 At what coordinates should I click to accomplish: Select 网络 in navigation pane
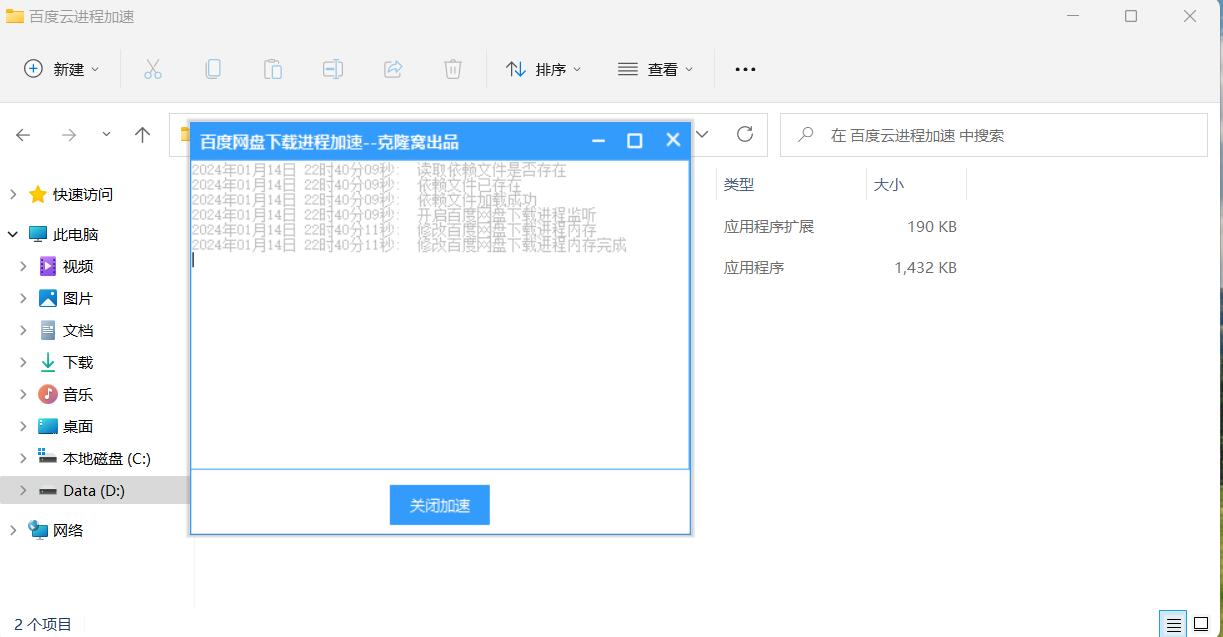coord(68,530)
